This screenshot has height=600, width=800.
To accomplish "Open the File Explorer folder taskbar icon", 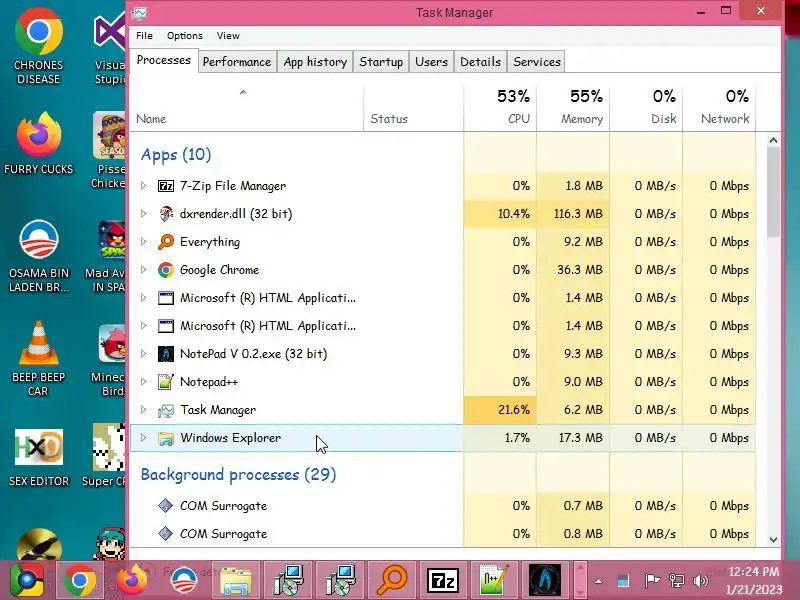I will pos(236,581).
